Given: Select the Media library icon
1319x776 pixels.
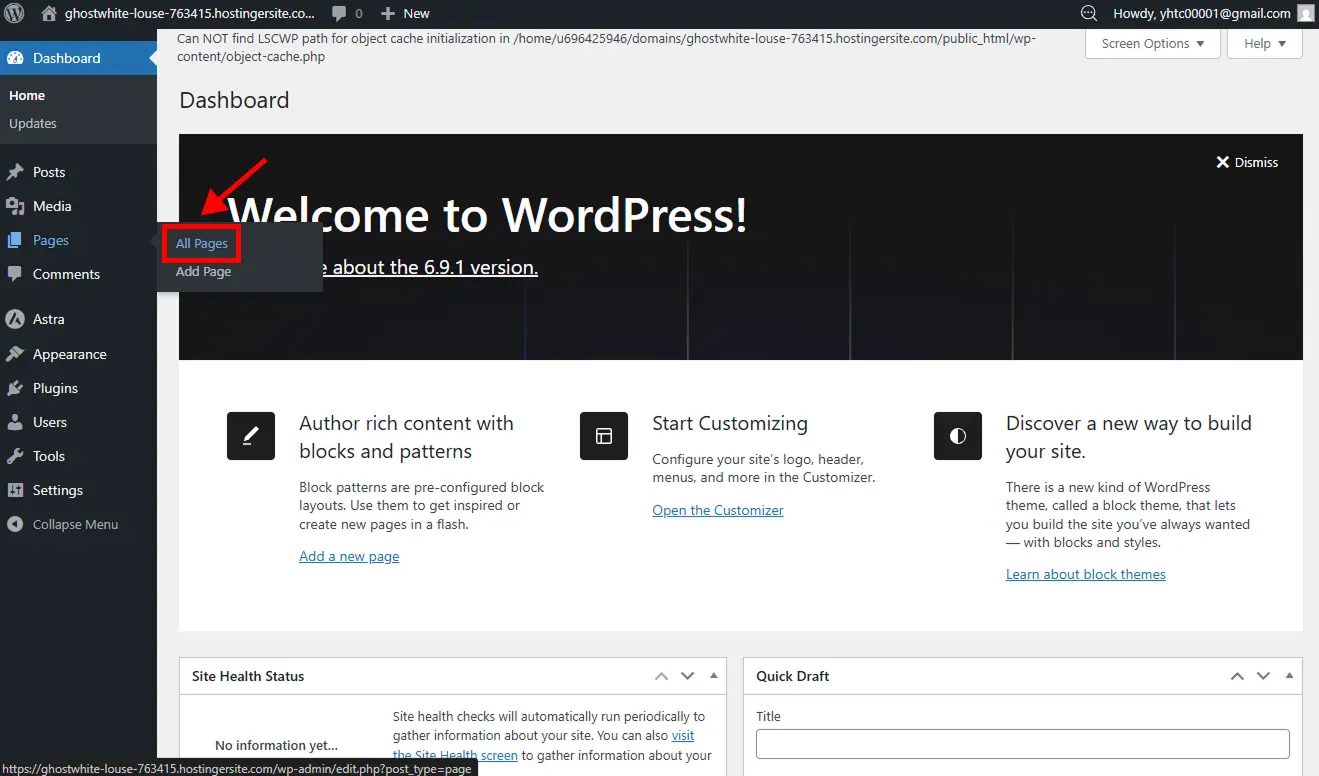Looking at the screenshot, I should point(16,206).
